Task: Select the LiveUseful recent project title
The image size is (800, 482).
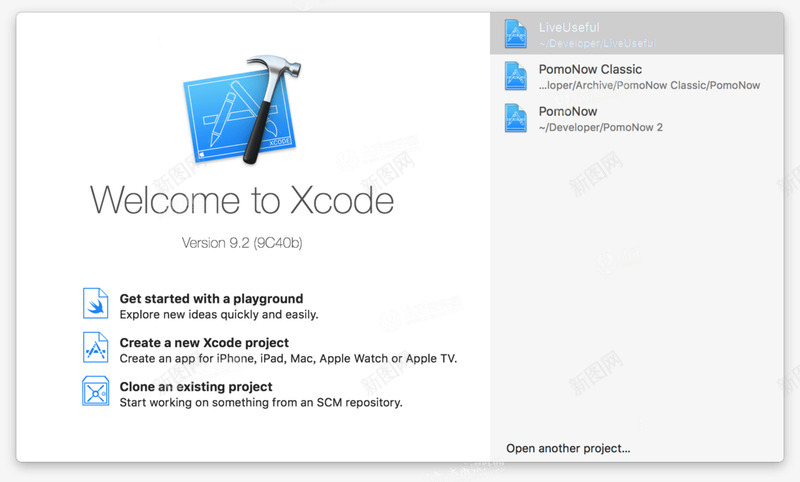Action: coord(569,27)
